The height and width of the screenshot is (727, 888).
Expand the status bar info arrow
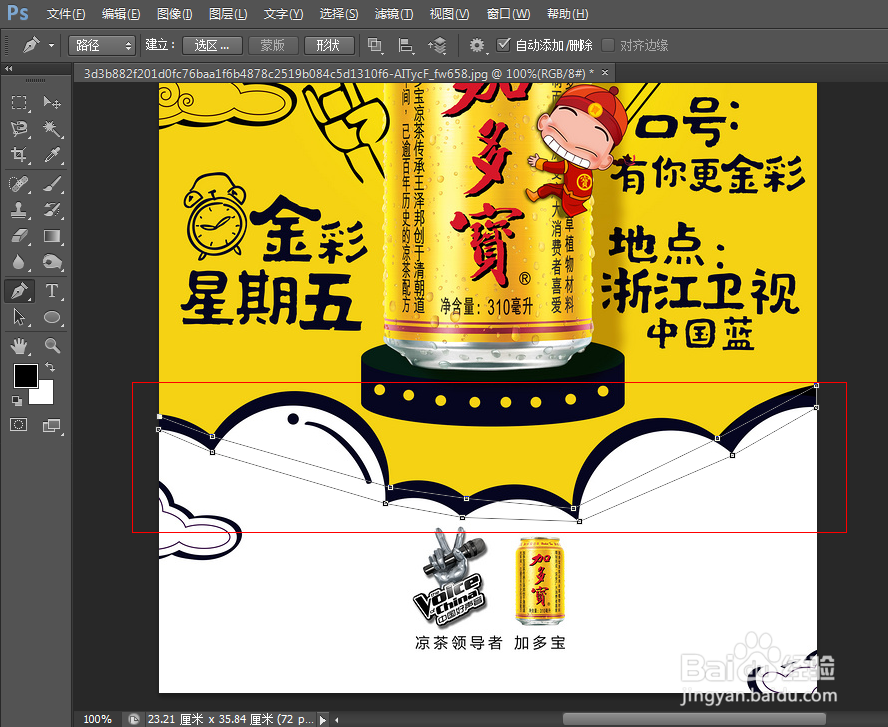[x=323, y=720]
